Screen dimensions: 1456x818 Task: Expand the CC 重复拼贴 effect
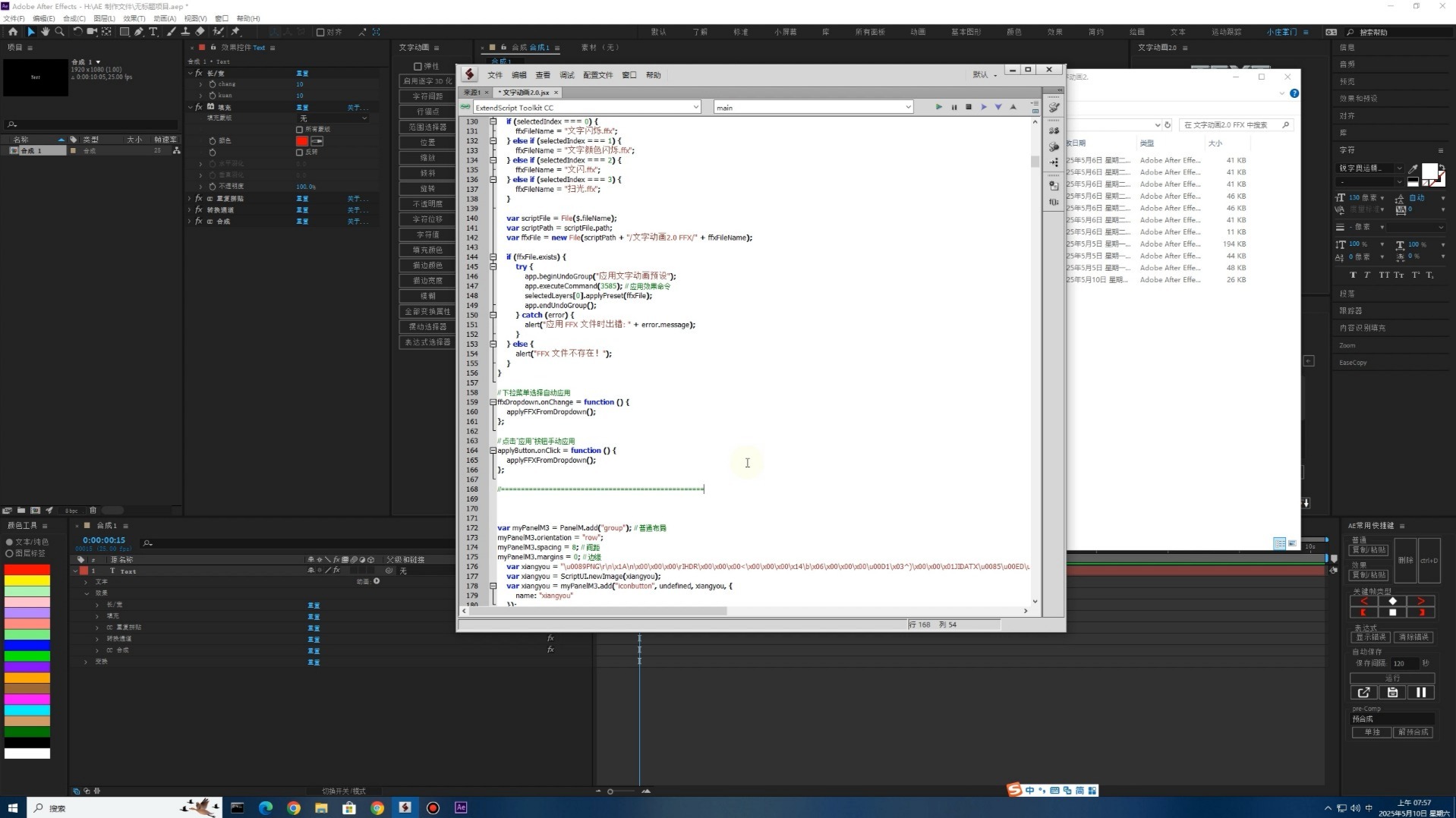pyautogui.click(x=190, y=199)
